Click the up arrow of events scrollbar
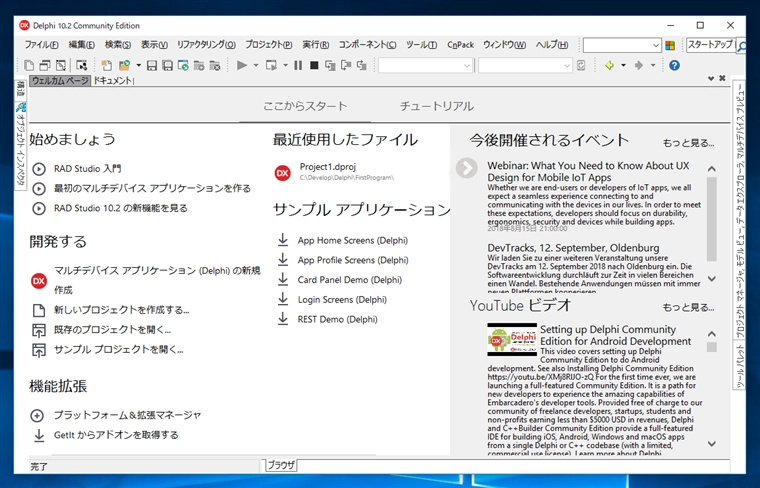The height and width of the screenshot is (488, 760). [x=712, y=169]
